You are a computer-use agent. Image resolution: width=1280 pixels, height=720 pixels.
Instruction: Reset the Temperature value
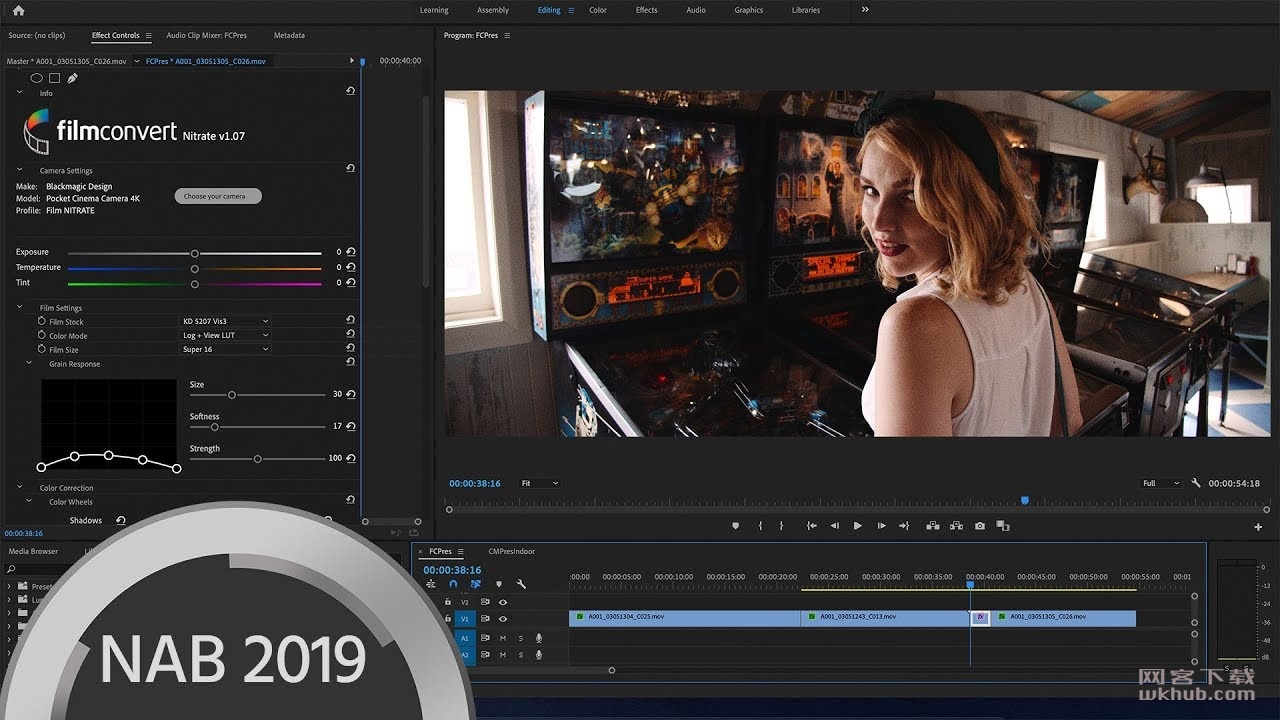351,267
